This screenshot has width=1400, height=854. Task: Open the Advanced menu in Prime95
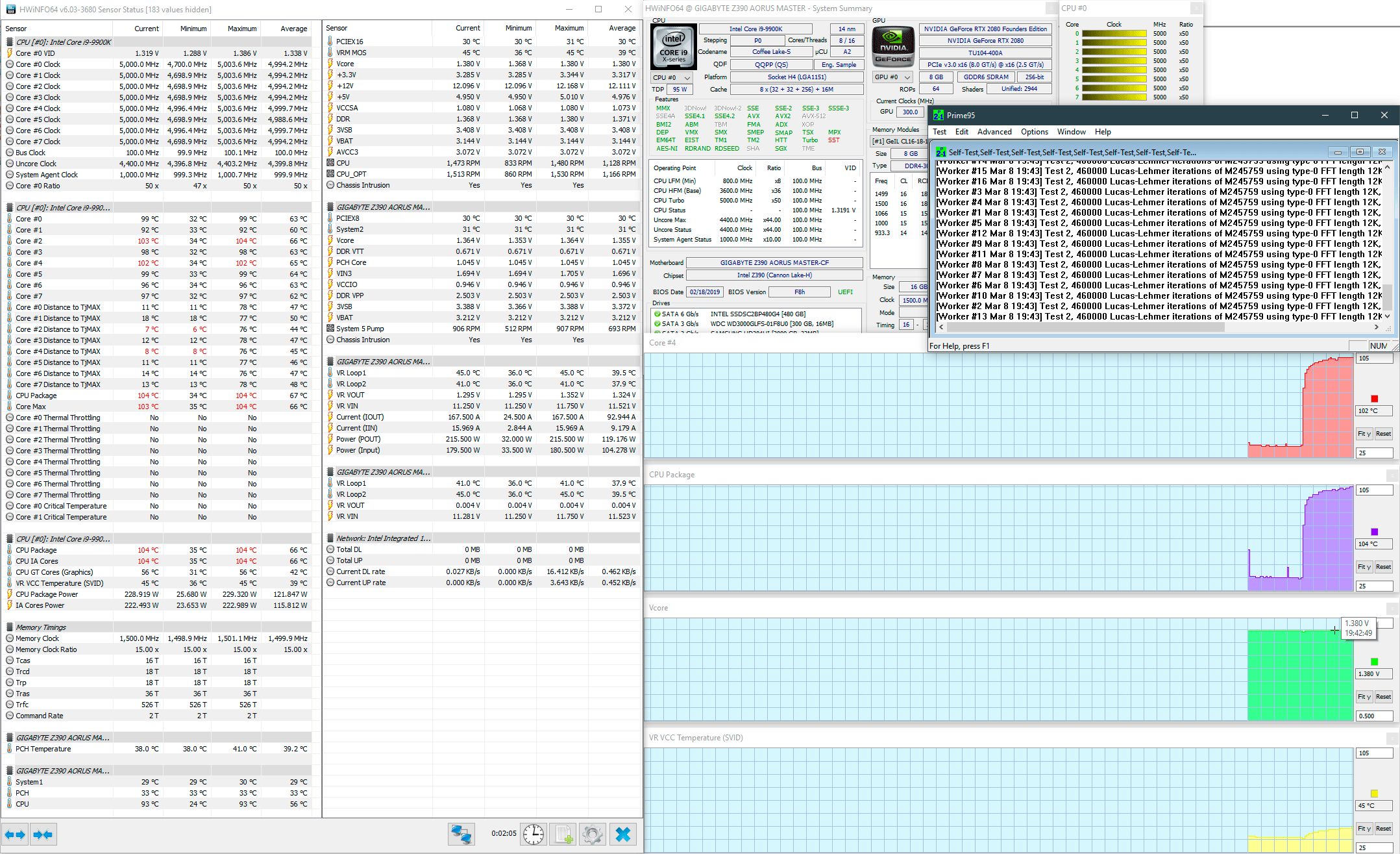(x=994, y=132)
